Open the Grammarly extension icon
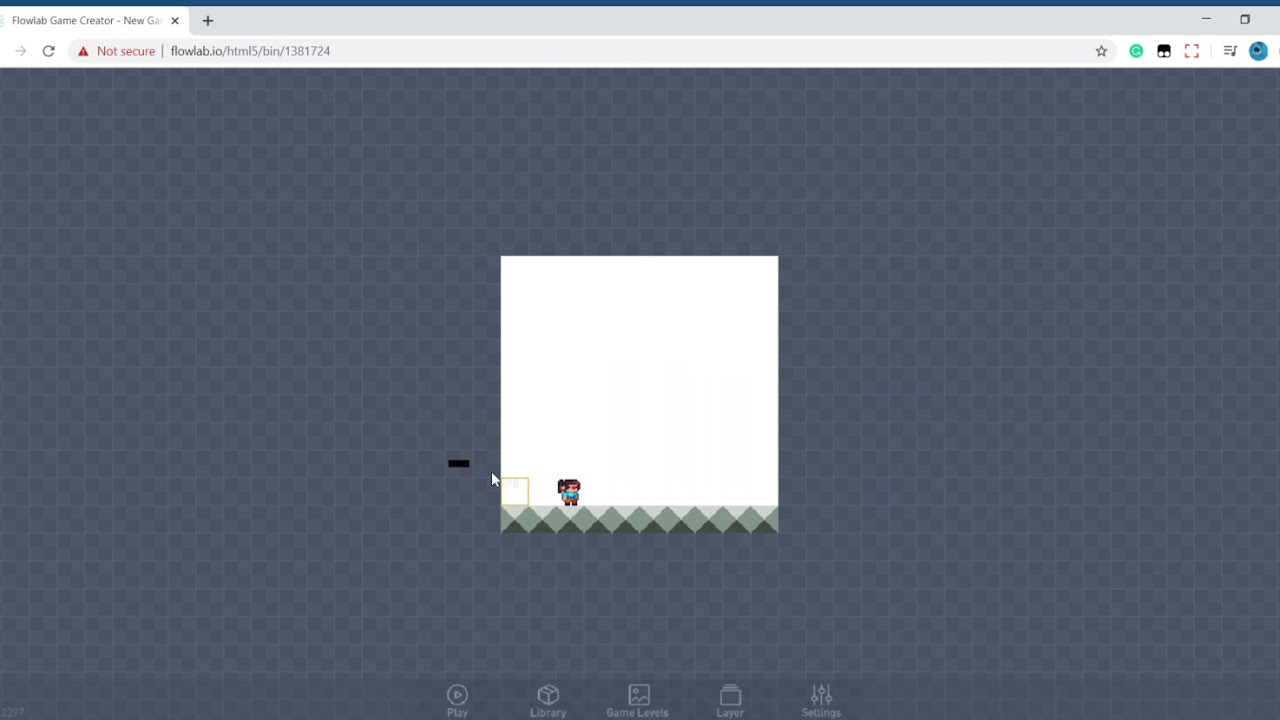This screenshot has width=1280, height=720. click(1136, 51)
